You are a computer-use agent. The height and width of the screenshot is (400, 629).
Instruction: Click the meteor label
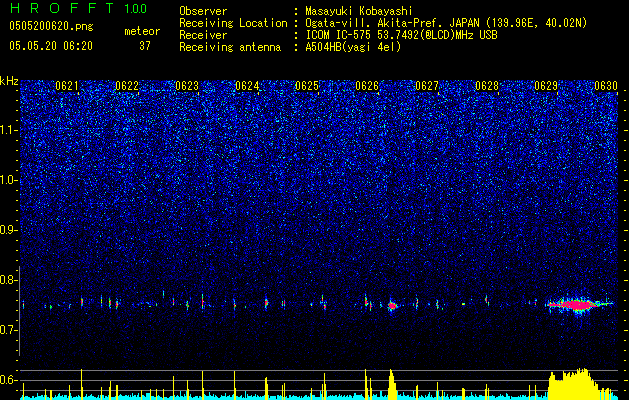tap(142, 31)
